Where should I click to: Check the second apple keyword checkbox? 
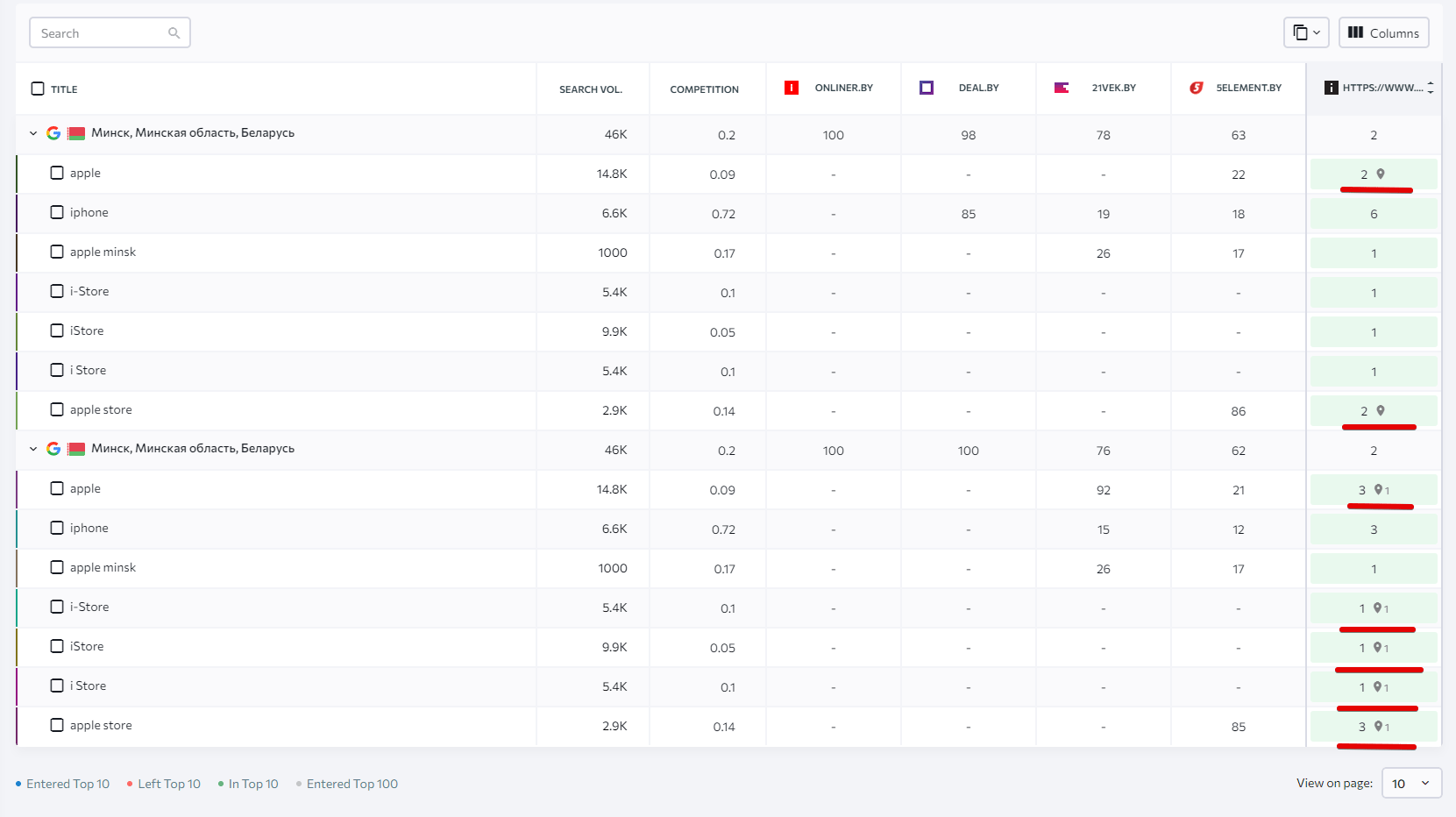pos(57,488)
